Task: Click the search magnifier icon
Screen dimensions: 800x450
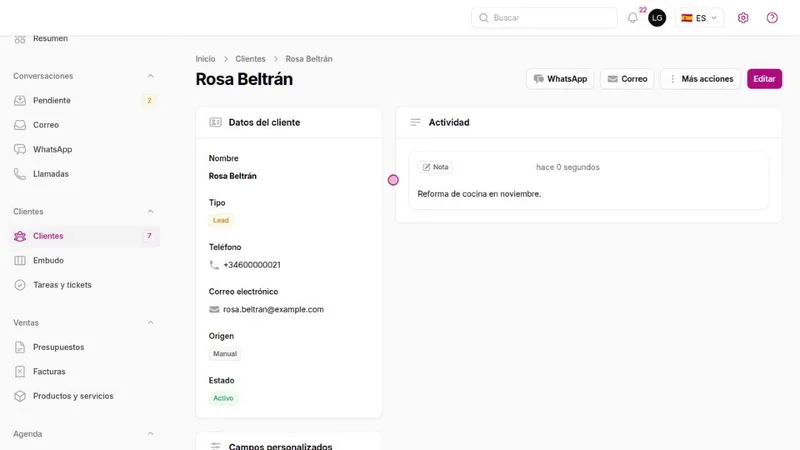Action: [x=484, y=18]
